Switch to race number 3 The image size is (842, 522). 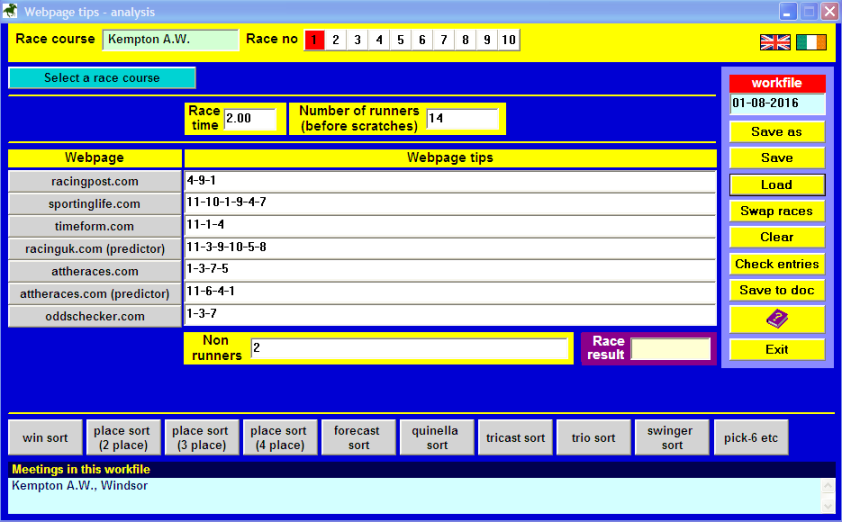tap(358, 40)
